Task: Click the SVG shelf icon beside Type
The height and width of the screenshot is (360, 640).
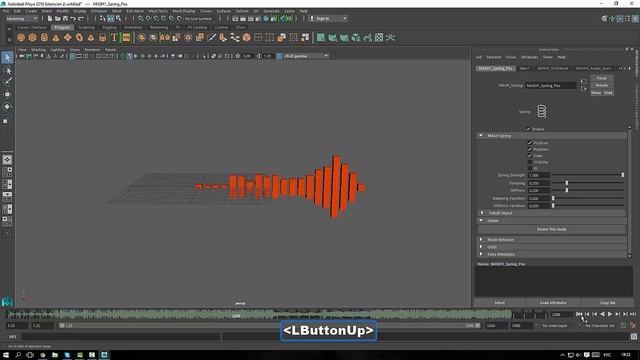Action: pyautogui.click(x=126, y=38)
